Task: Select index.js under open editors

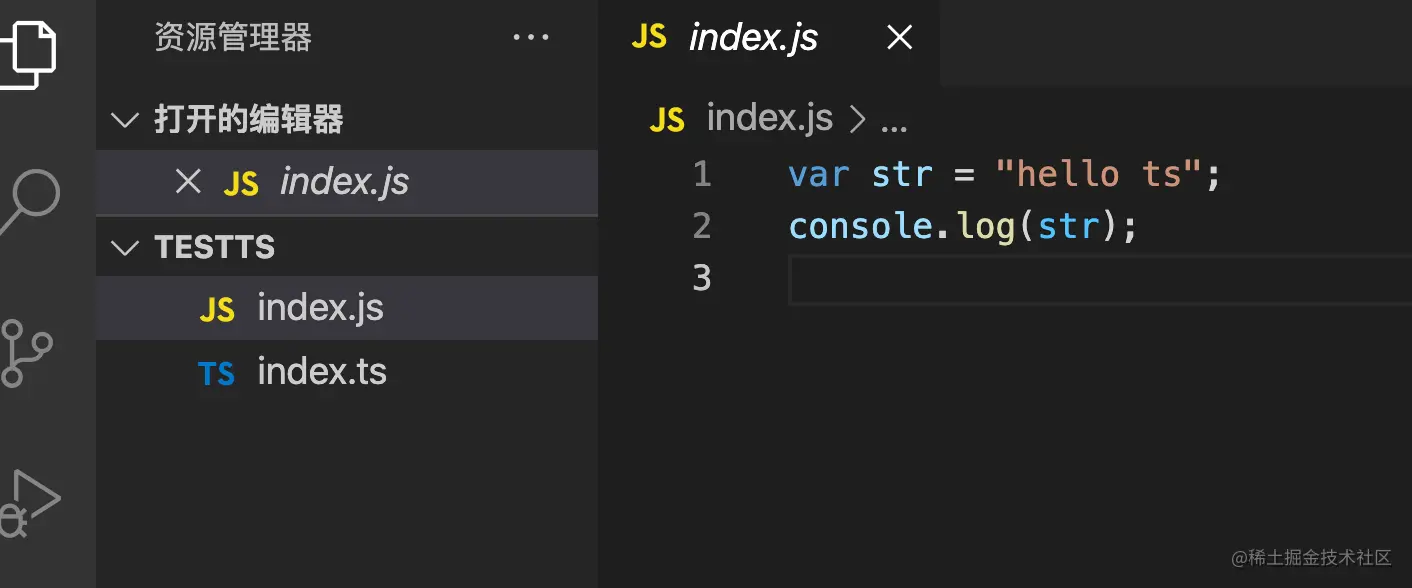Action: (x=344, y=182)
